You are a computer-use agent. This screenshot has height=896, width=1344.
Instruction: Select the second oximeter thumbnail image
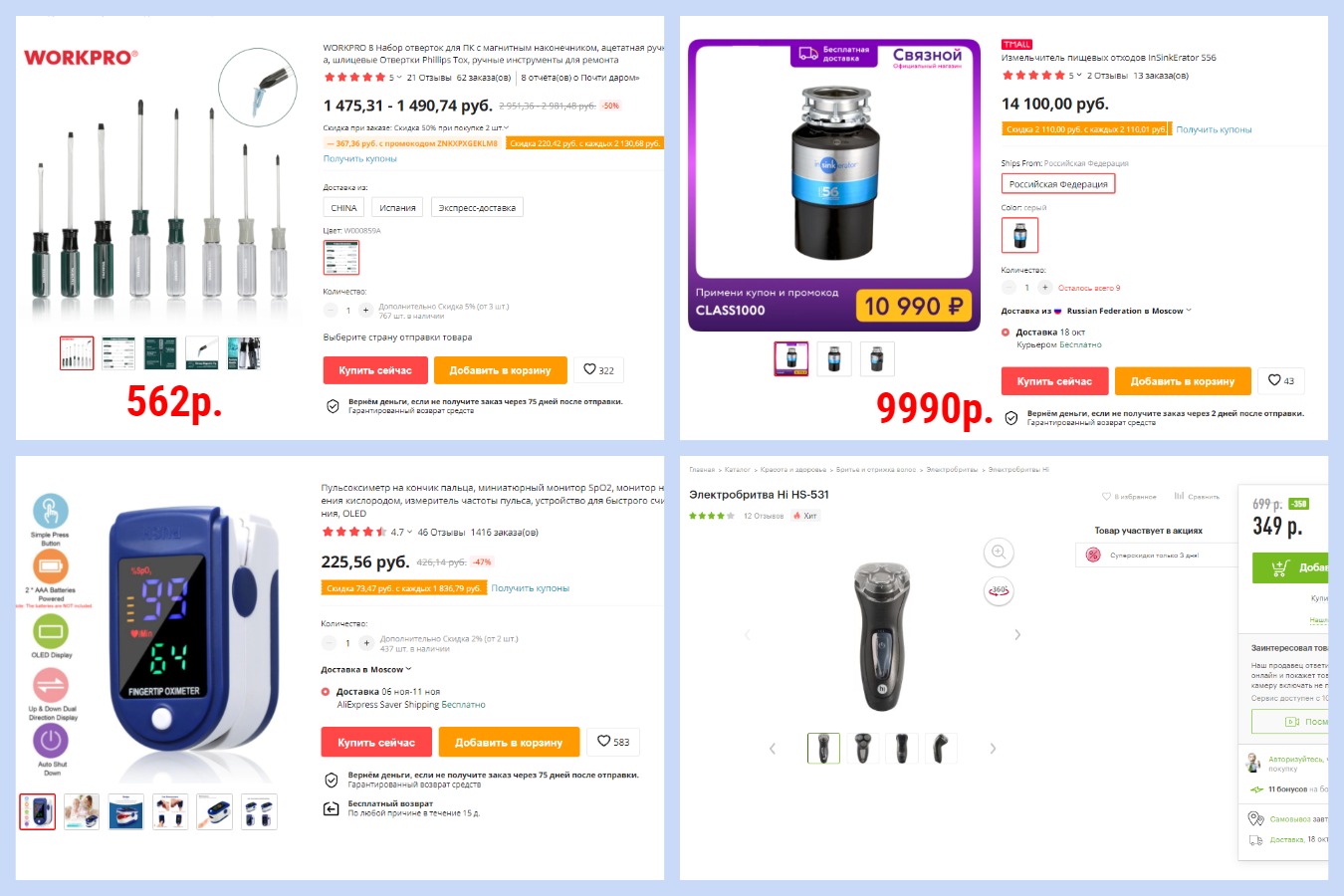[x=82, y=811]
